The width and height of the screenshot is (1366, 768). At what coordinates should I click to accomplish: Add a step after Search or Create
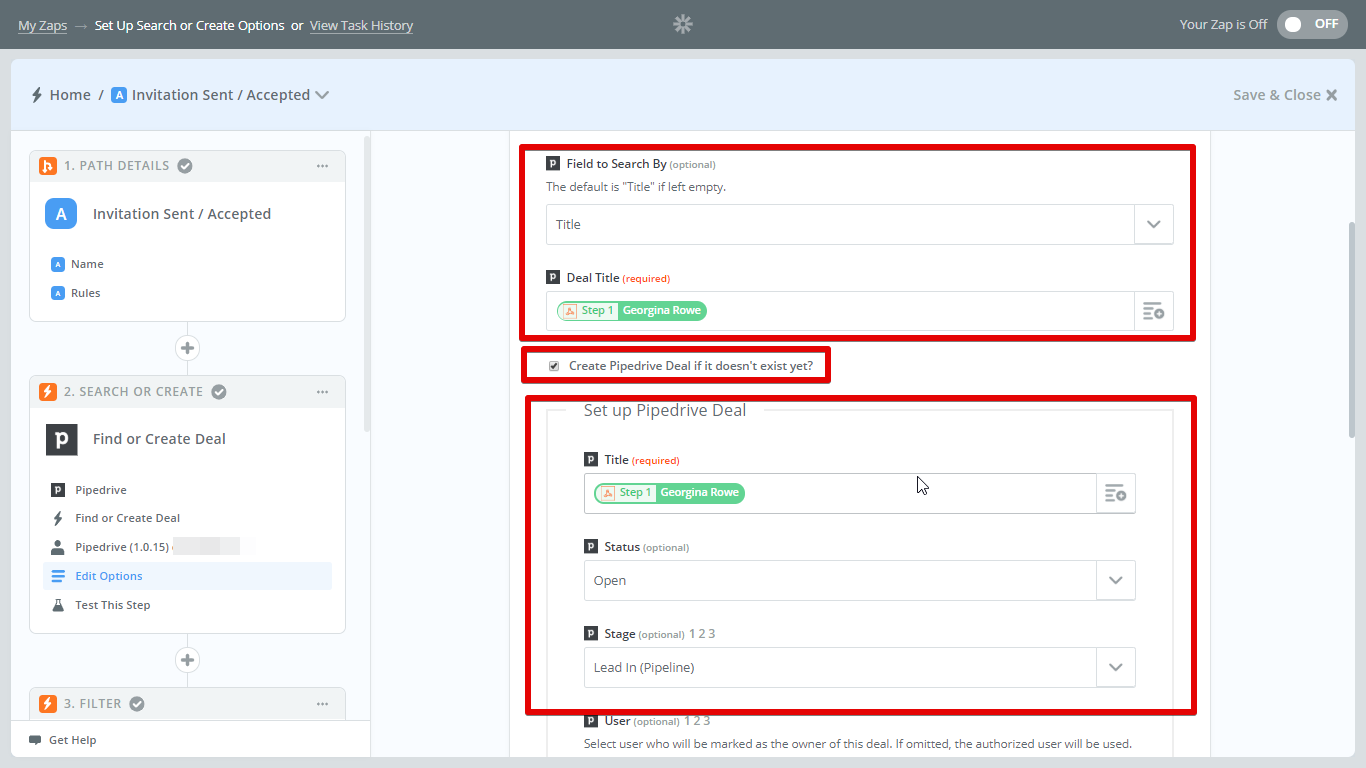pos(187,660)
